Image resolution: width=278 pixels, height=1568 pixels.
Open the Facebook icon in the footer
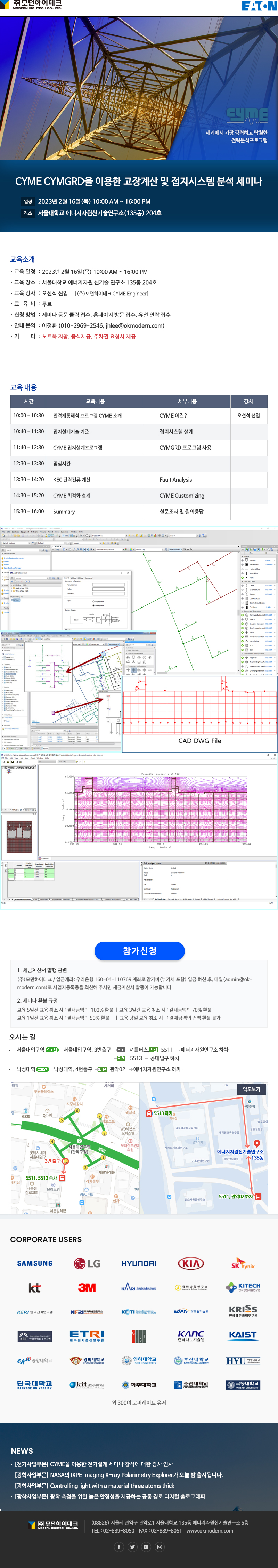pos(118,1547)
